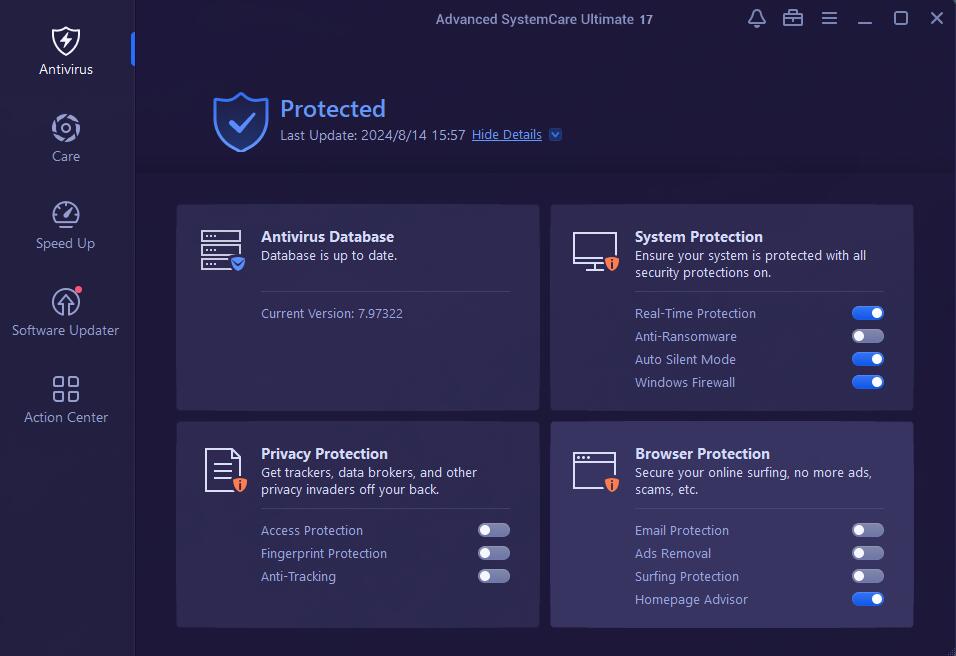This screenshot has height=656, width=956.
Task: Click the Last Update timestamp text
Action: 373,135
